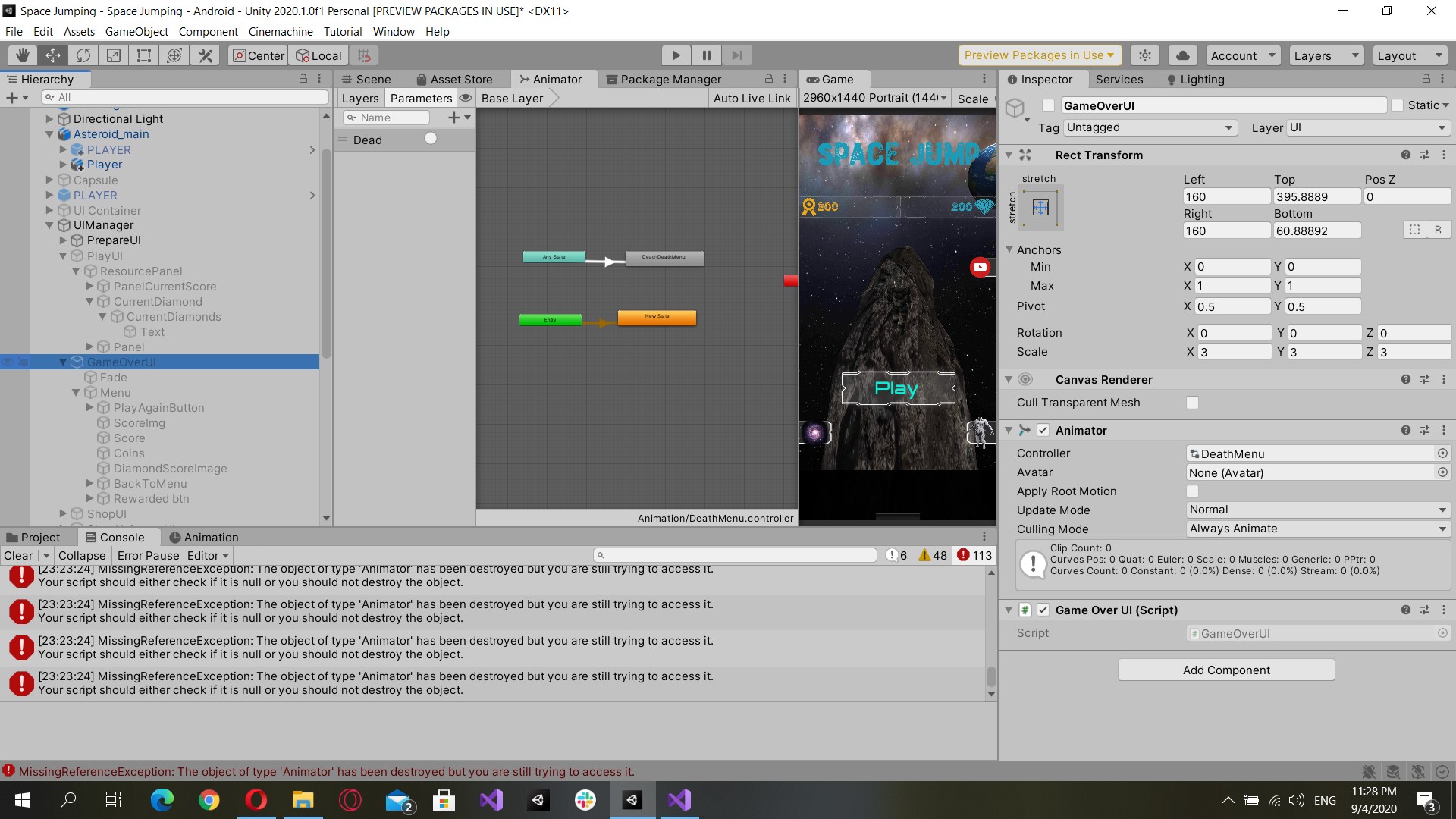Click Windows Start button
The height and width of the screenshot is (819, 1456).
pos(22,800)
